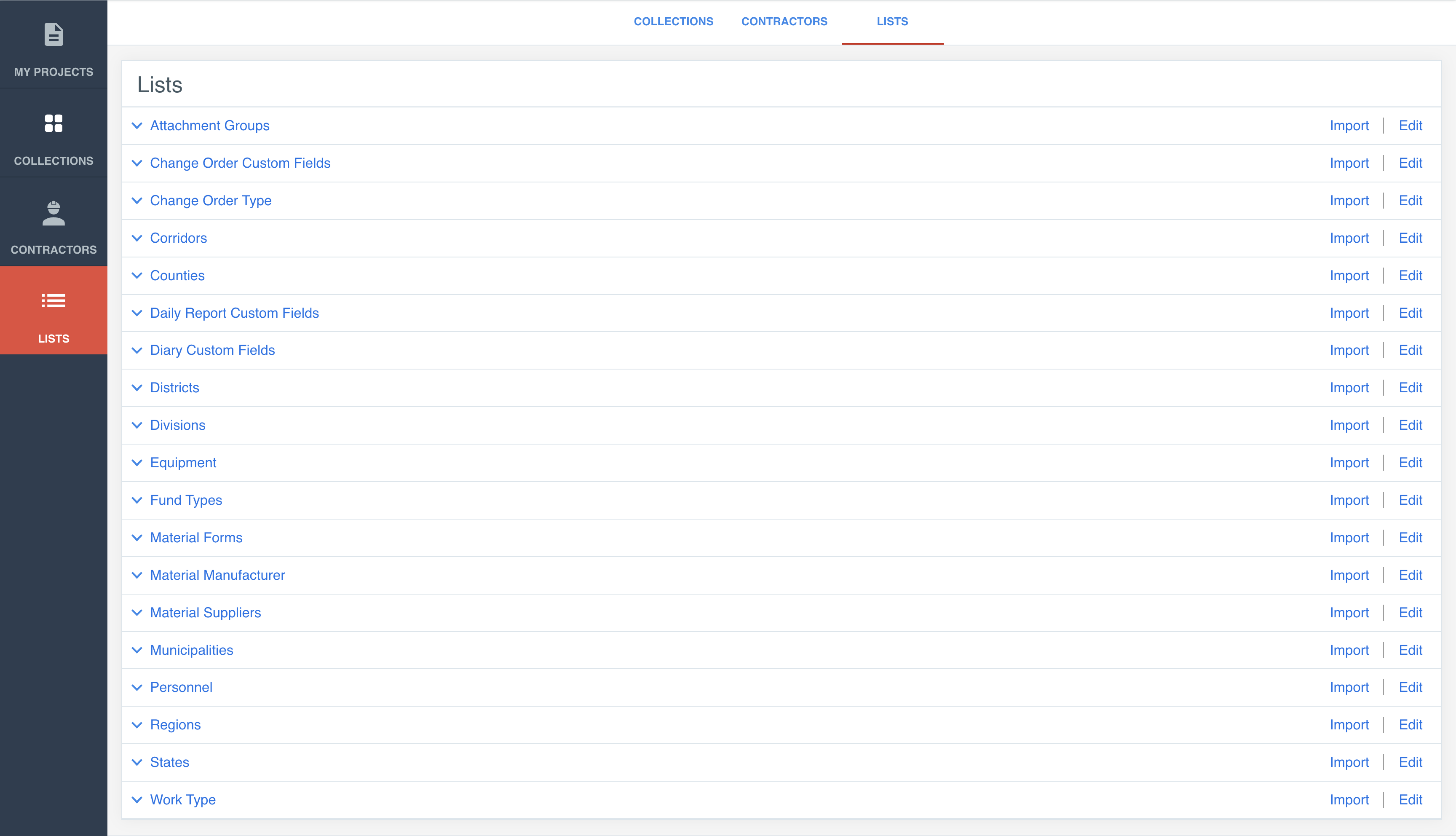
Task: Expand the Work Type chevron
Action: pos(136,800)
